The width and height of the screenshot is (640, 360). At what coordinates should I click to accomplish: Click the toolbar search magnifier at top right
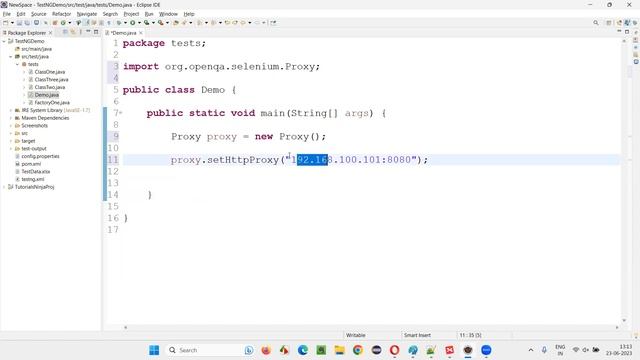(596, 23)
